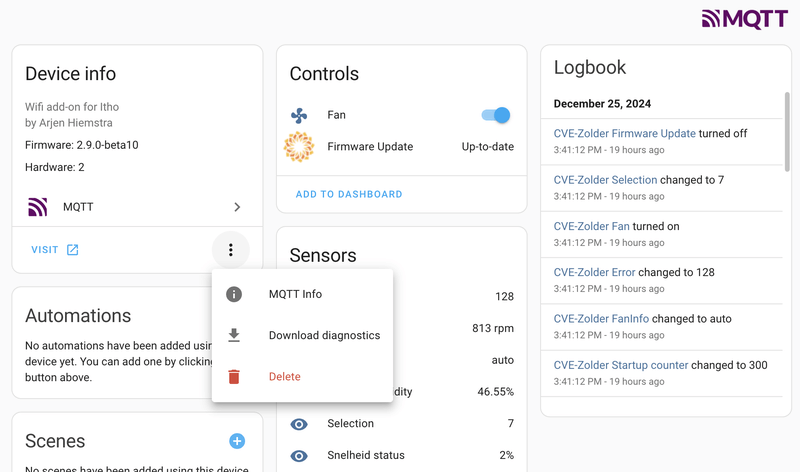Click the fan icon in Controls
Image resolution: width=800 pixels, height=472 pixels.
pyautogui.click(x=299, y=115)
